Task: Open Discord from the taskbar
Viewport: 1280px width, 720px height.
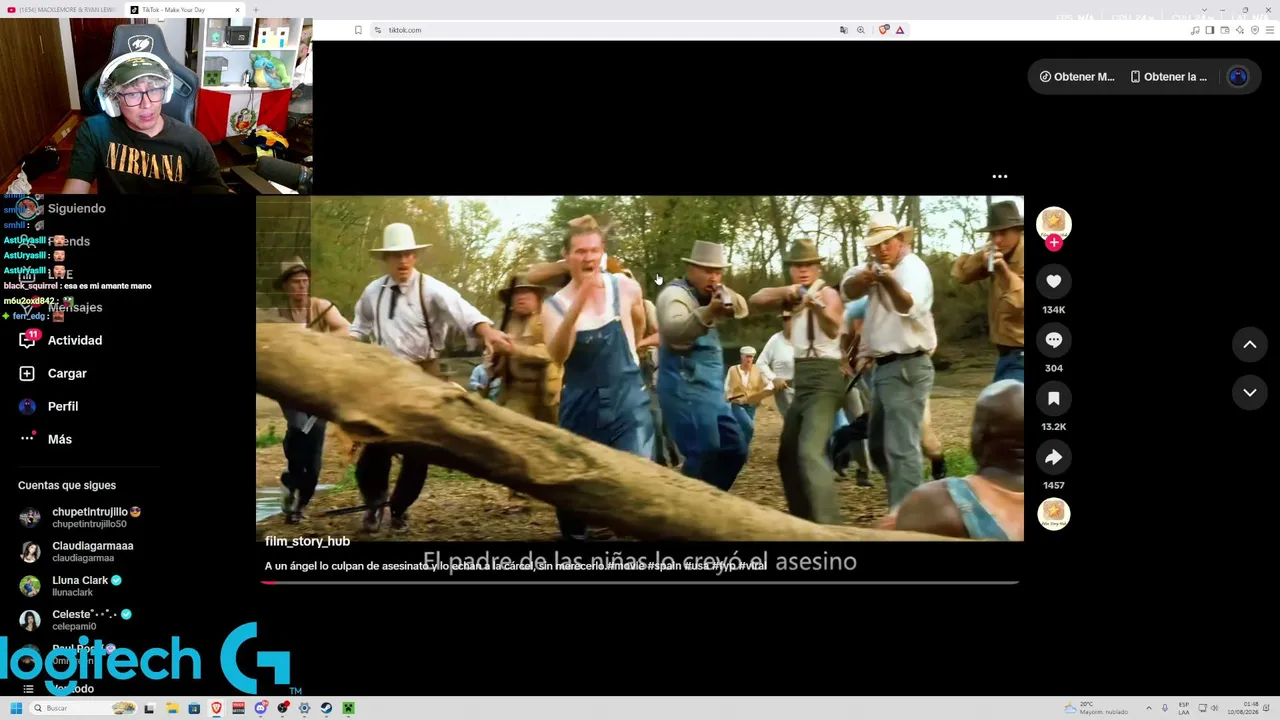Action: 260,708
